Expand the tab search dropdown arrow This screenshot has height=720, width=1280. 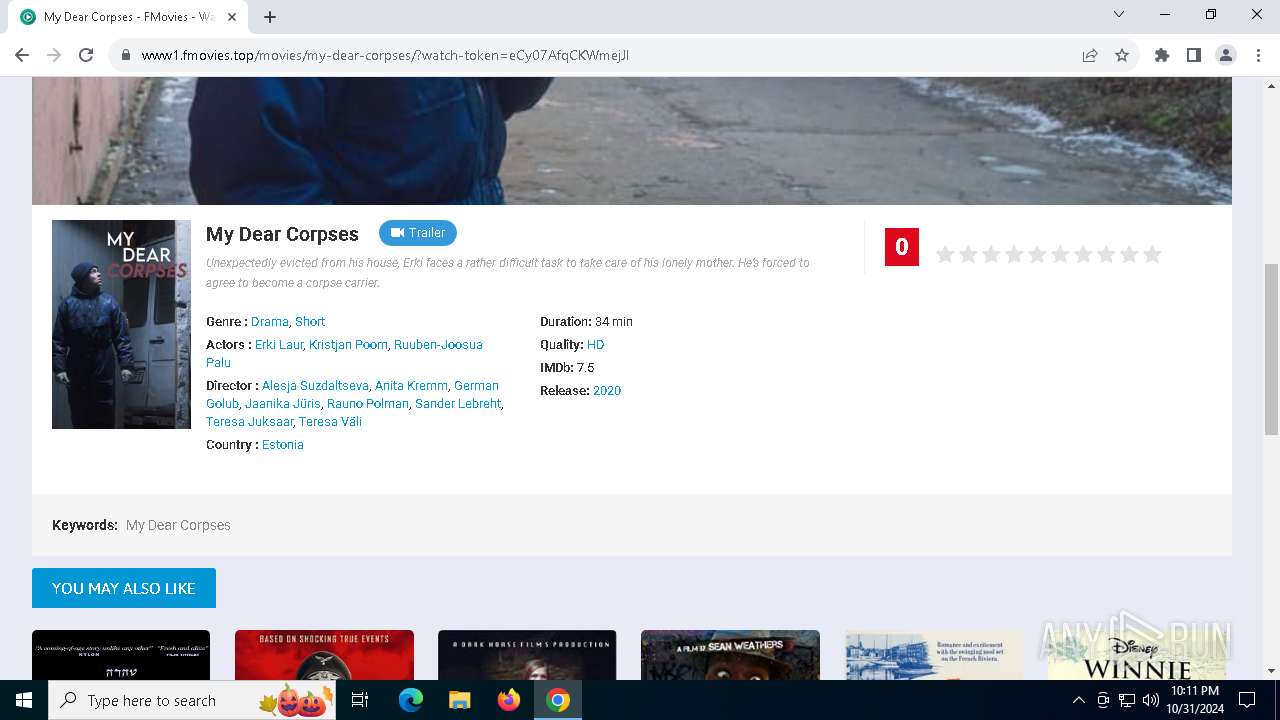coord(1119,14)
